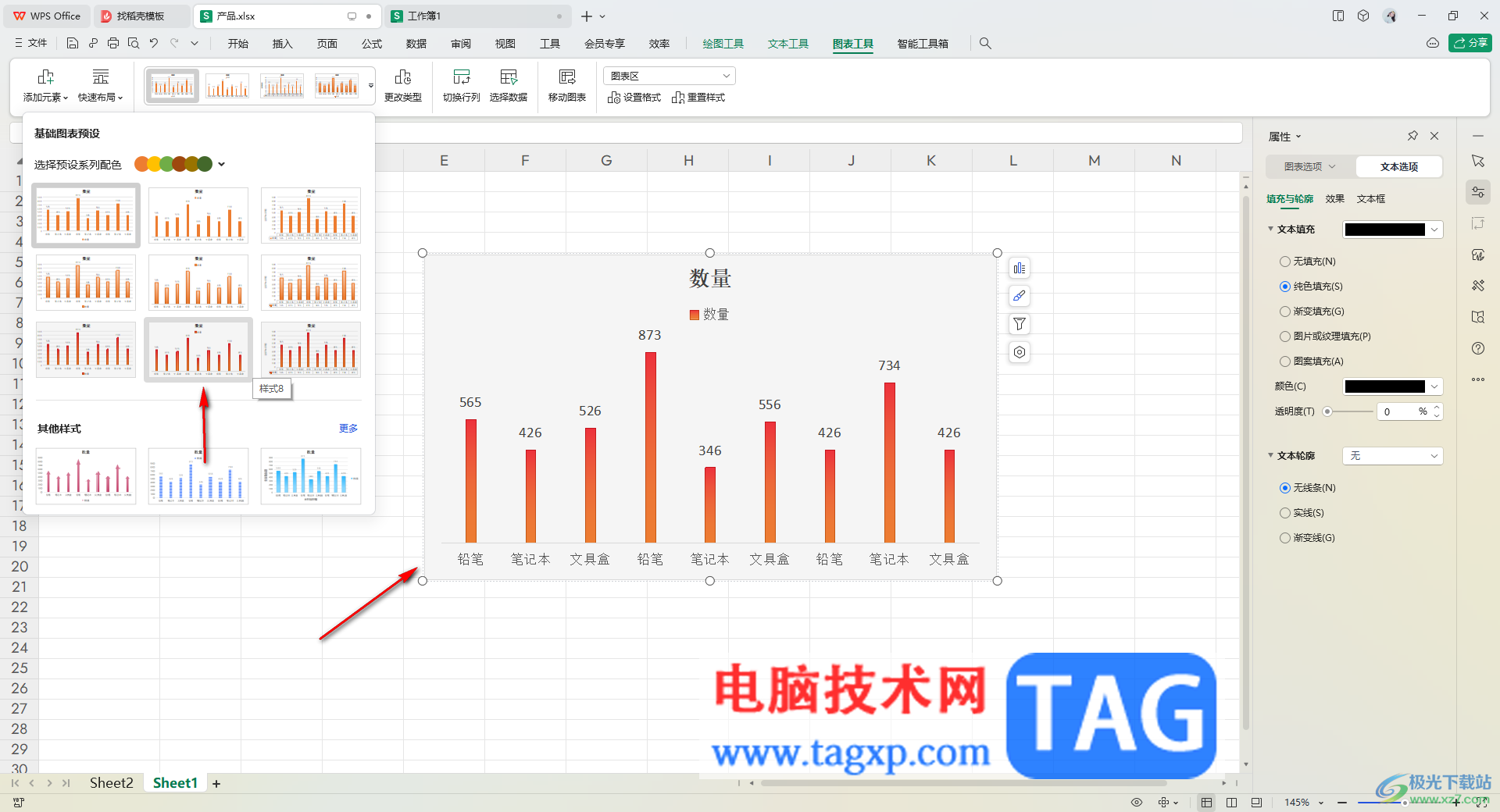Click the more options dots in right sidebar
This screenshot has width=1500, height=812.
coord(1478,379)
